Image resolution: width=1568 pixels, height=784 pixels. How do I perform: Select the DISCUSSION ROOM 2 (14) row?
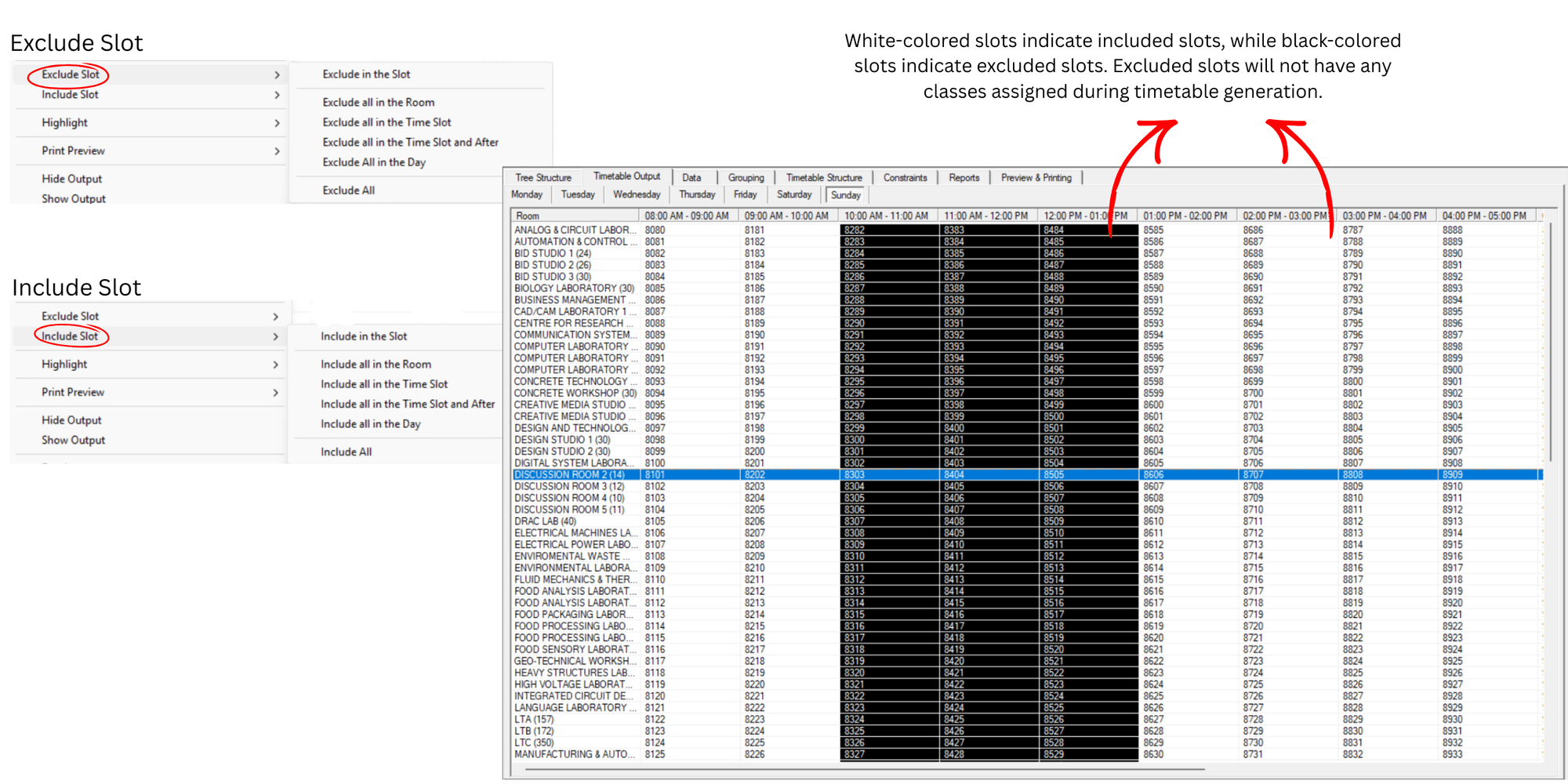coord(1027,475)
